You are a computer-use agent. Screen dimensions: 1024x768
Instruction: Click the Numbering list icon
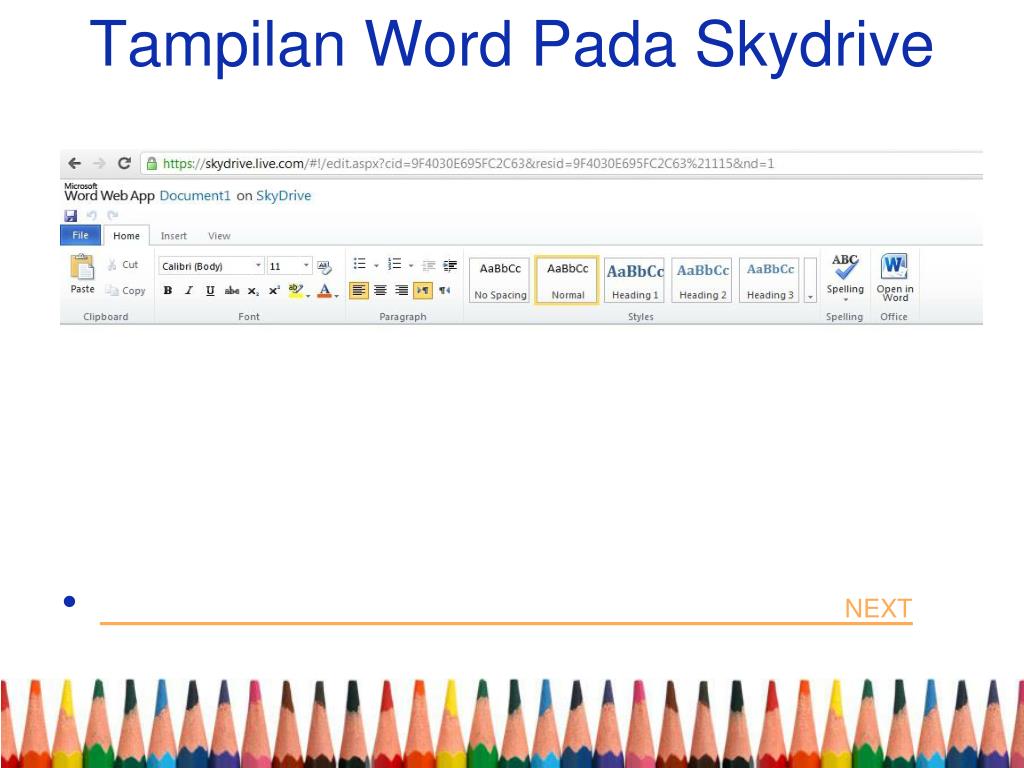(x=394, y=264)
